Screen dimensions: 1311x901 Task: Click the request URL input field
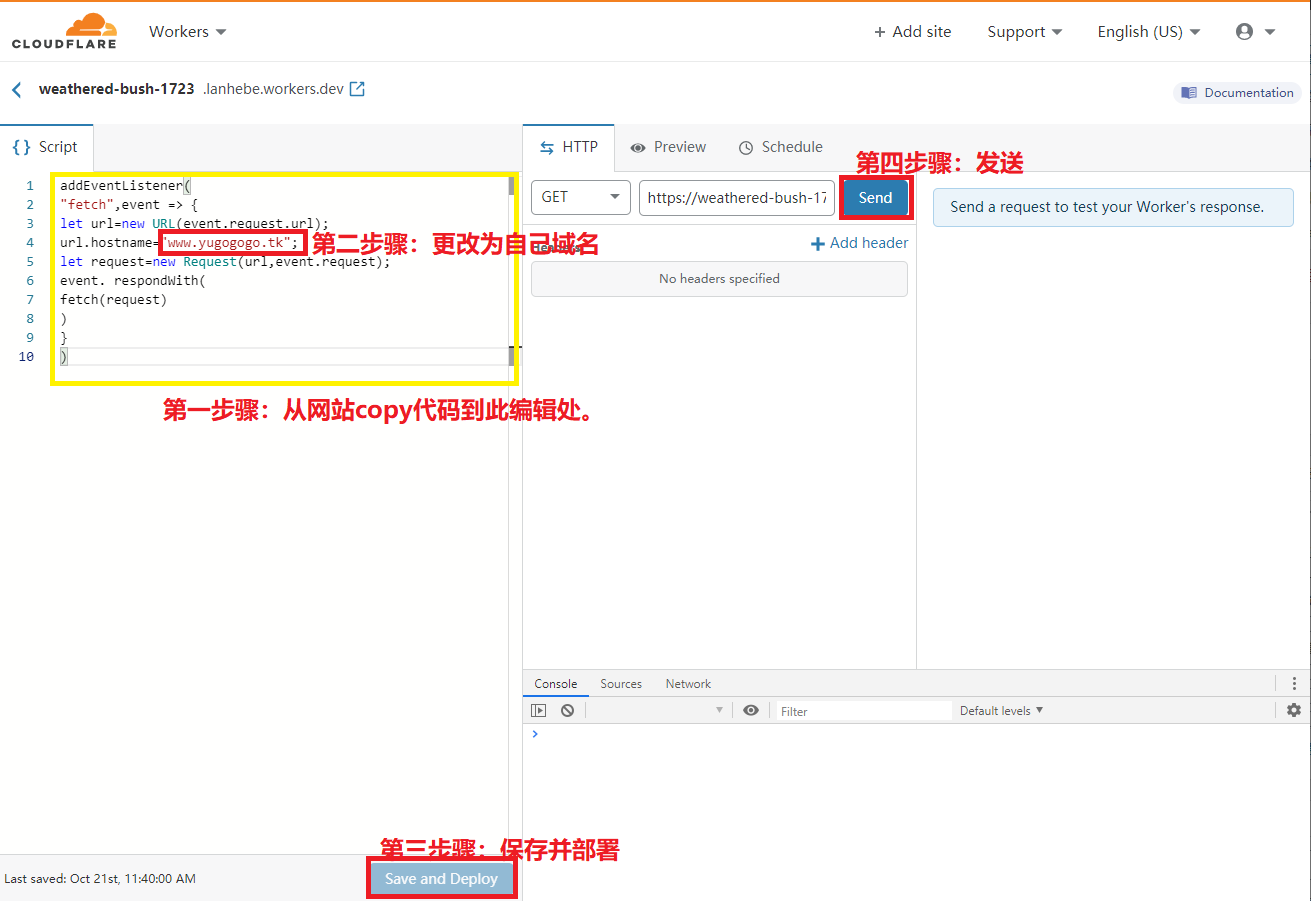pos(737,198)
